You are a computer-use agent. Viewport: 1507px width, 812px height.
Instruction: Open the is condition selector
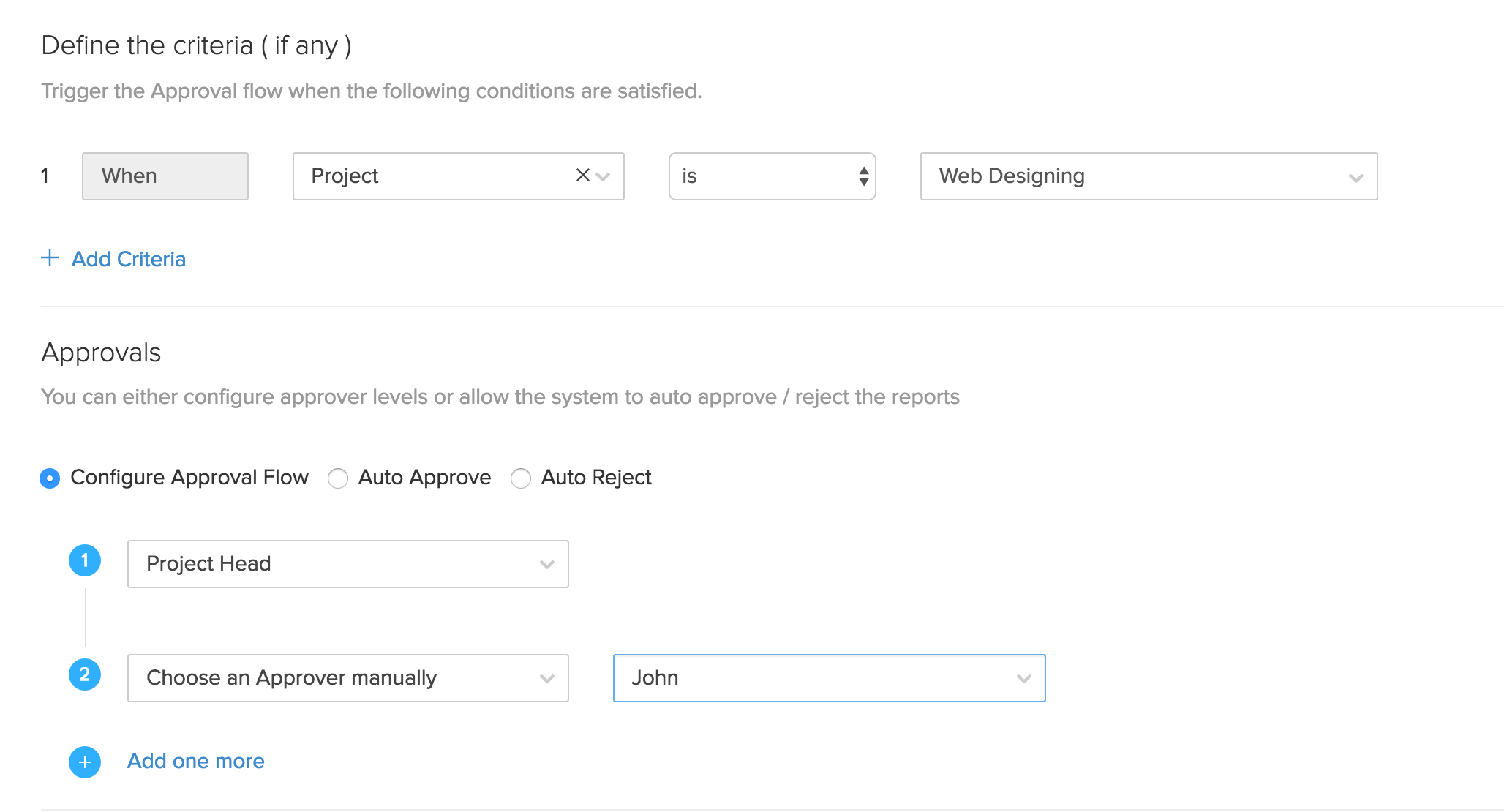[761, 176]
